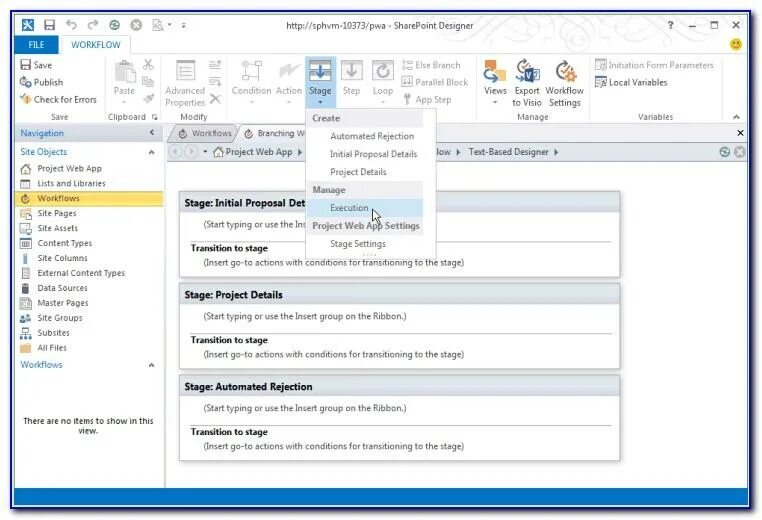The height and width of the screenshot is (520, 762).
Task: Open Content Types
Action: point(64,243)
